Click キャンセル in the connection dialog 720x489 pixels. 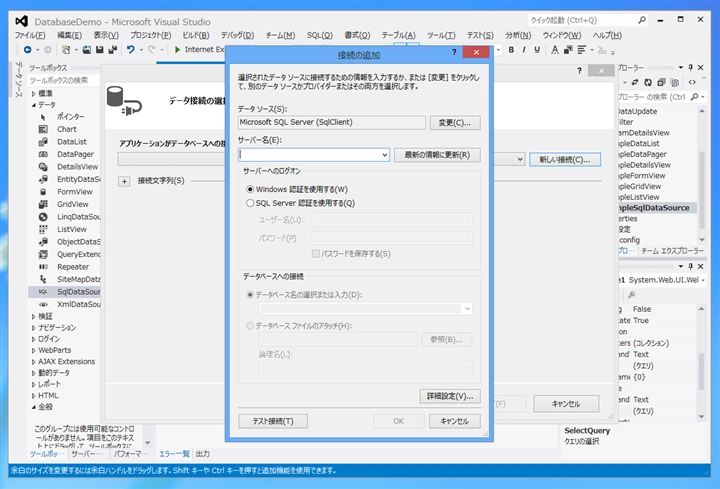[455, 421]
